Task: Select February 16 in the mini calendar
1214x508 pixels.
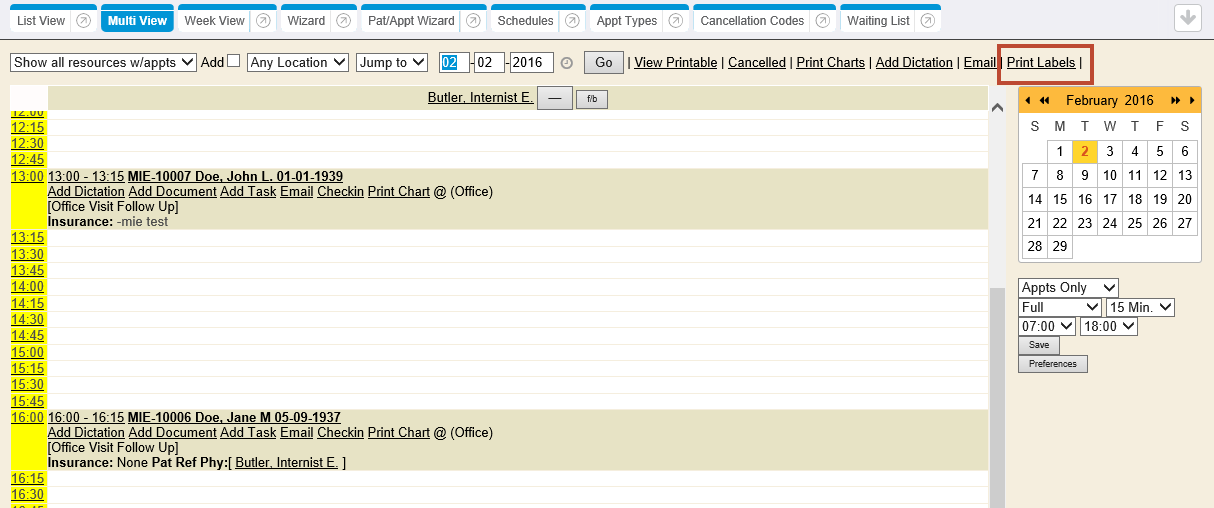Action: coord(1085,199)
